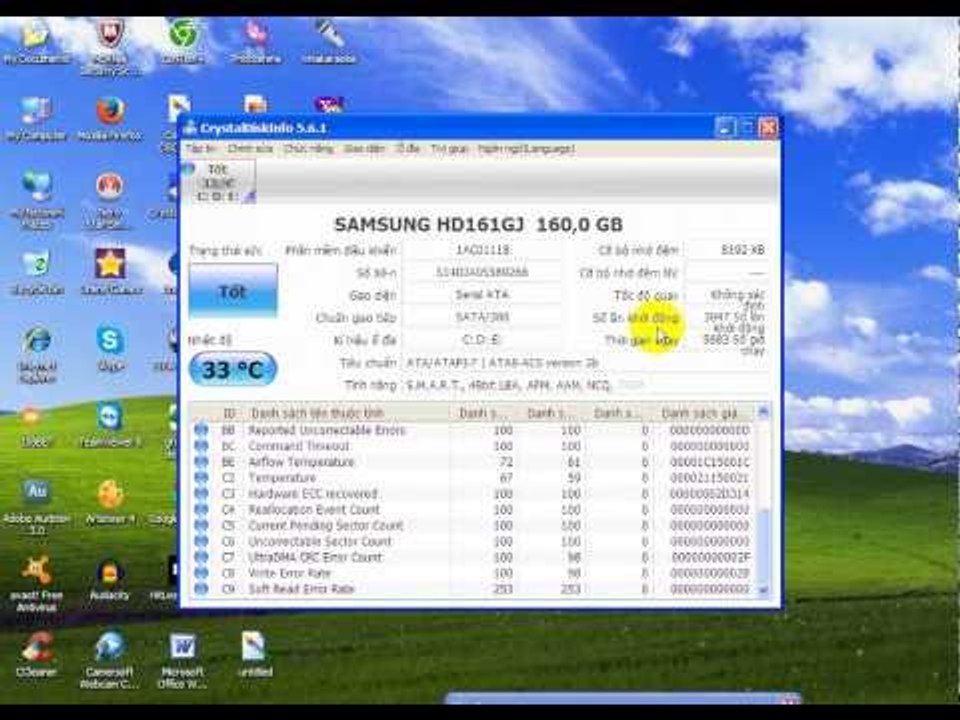Click the status icon for Temperature attribute

[201, 478]
